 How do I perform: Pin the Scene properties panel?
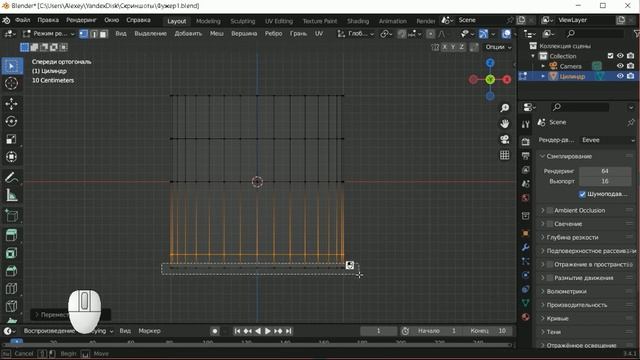coord(631,122)
